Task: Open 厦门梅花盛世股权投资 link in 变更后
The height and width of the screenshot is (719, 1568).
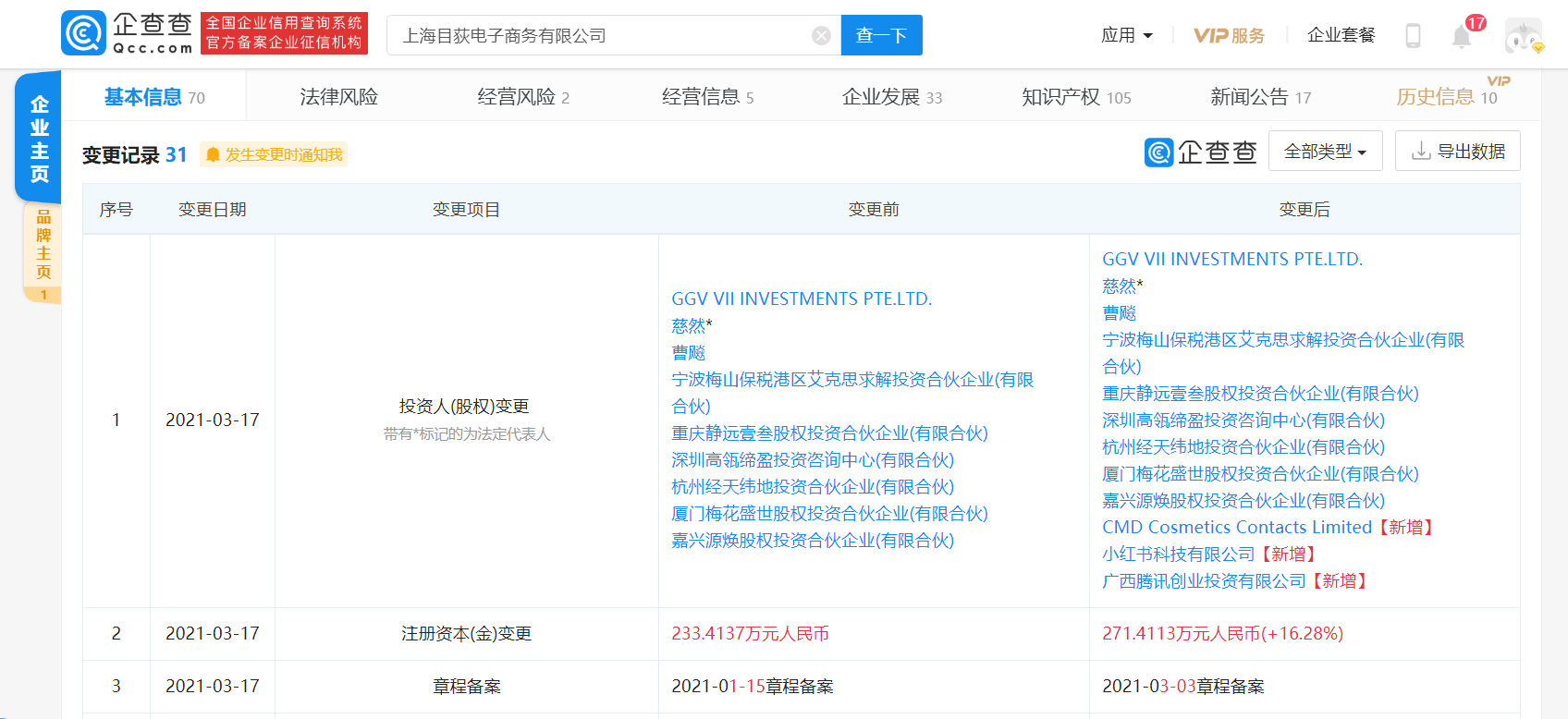Action: (x=1260, y=473)
